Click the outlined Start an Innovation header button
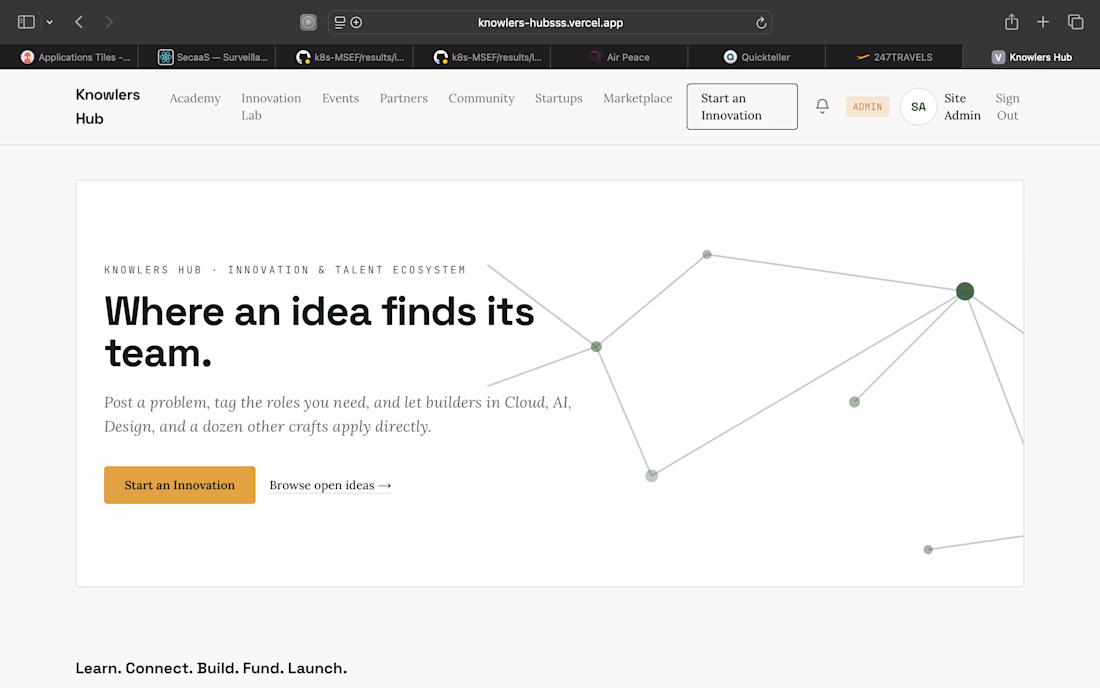 [742, 107]
